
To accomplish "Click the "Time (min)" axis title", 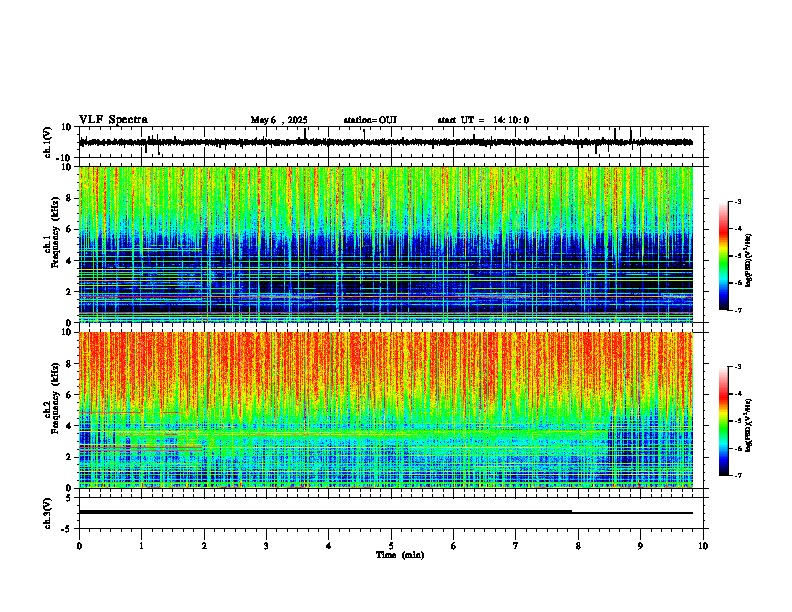I will coord(400,555).
